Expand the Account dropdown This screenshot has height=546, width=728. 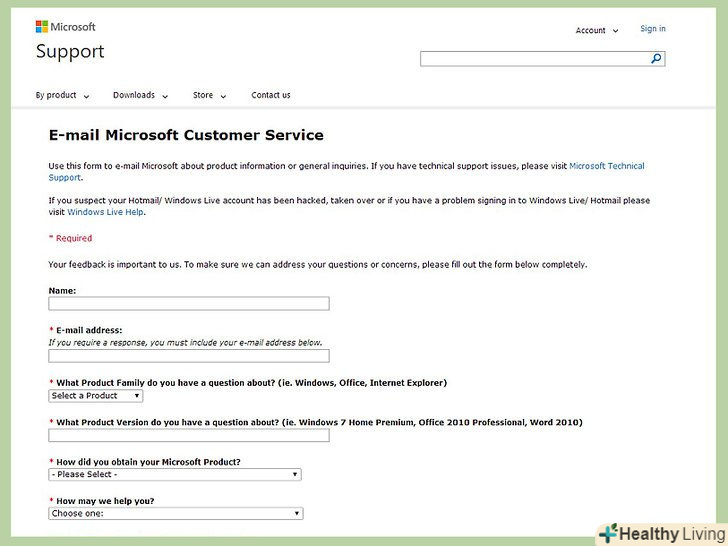click(x=596, y=31)
